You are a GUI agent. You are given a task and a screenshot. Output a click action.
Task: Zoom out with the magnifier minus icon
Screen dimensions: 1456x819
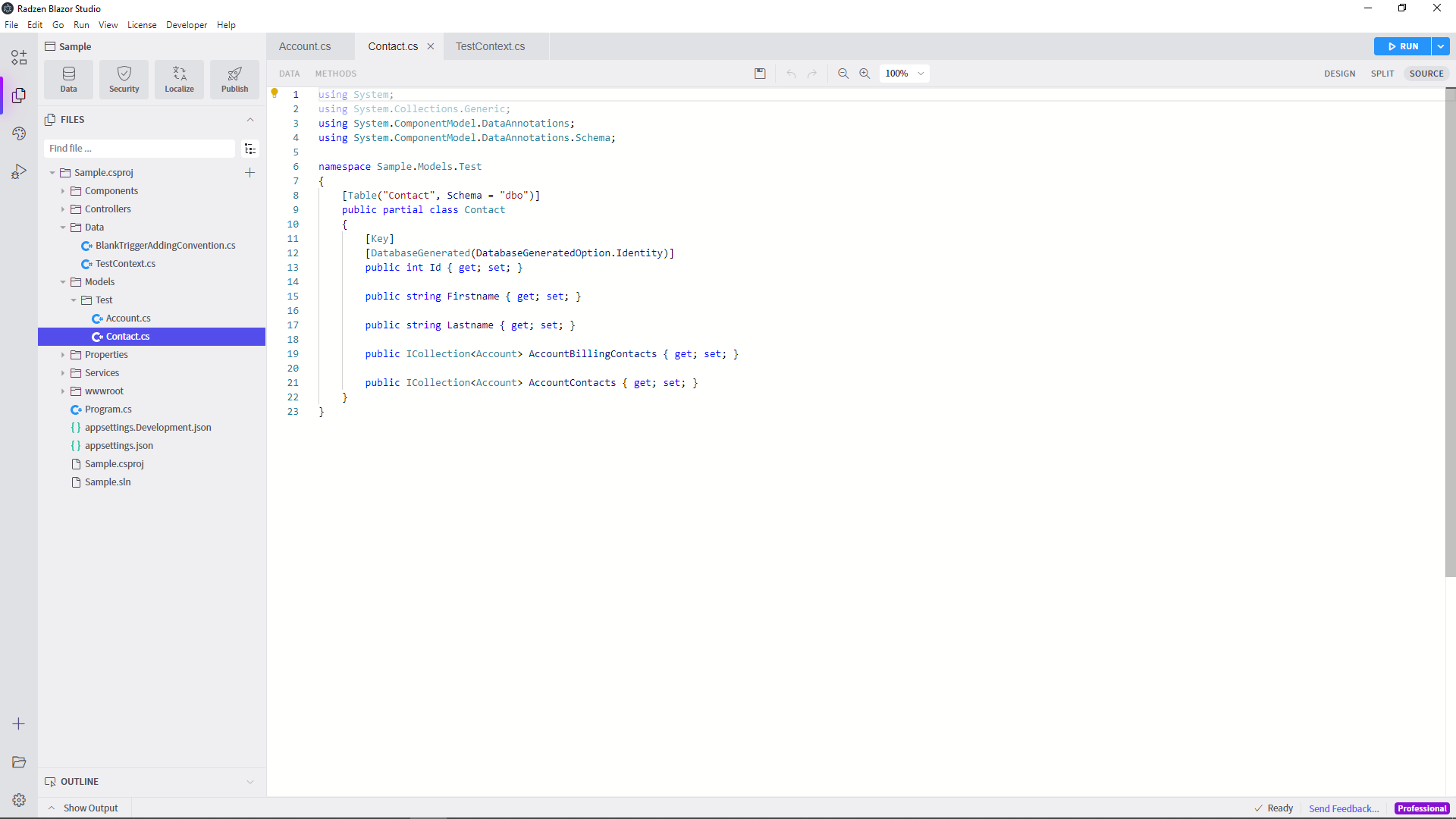(843, 74)
